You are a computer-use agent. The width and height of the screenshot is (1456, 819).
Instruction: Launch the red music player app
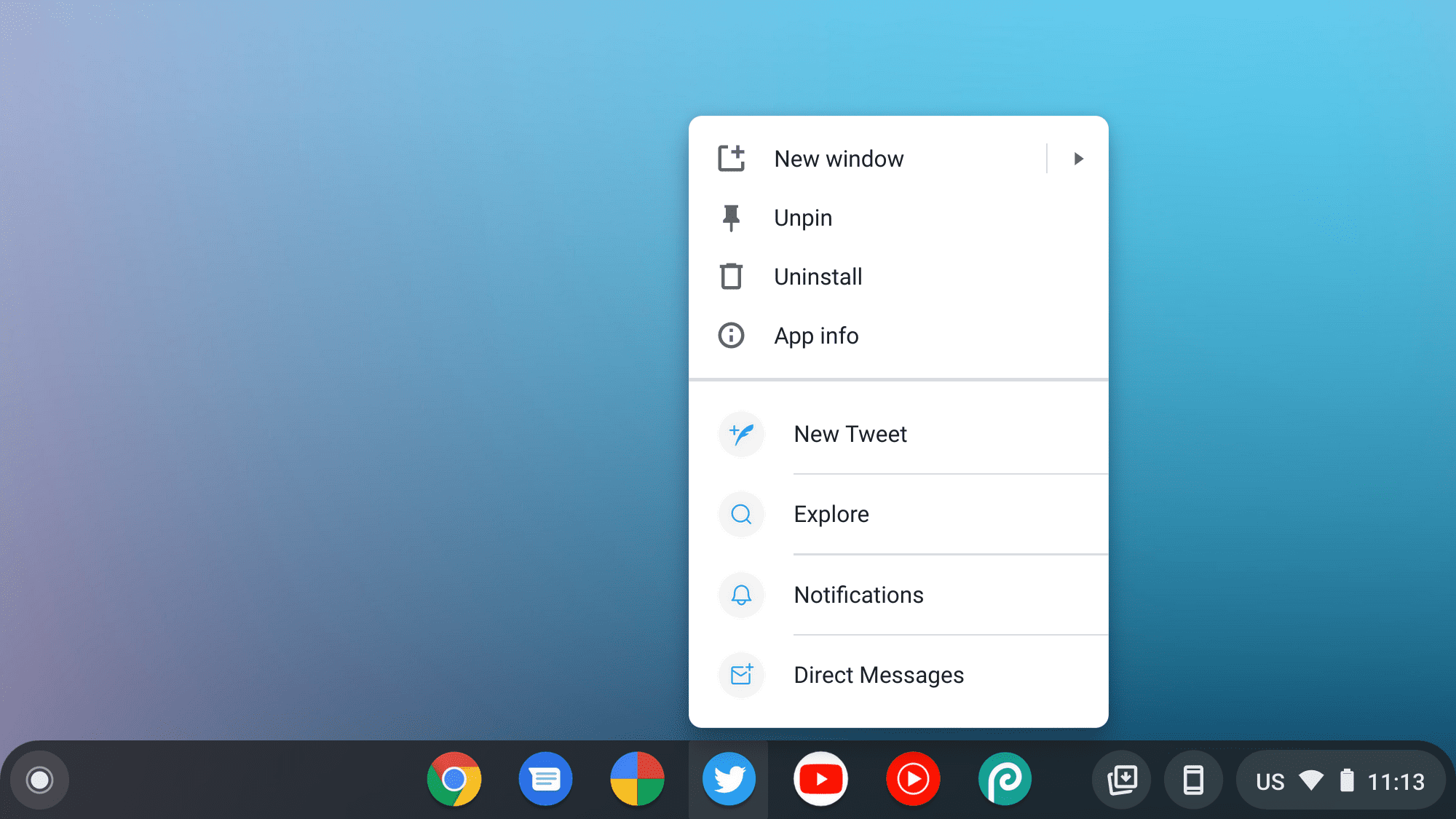(912, 779)
